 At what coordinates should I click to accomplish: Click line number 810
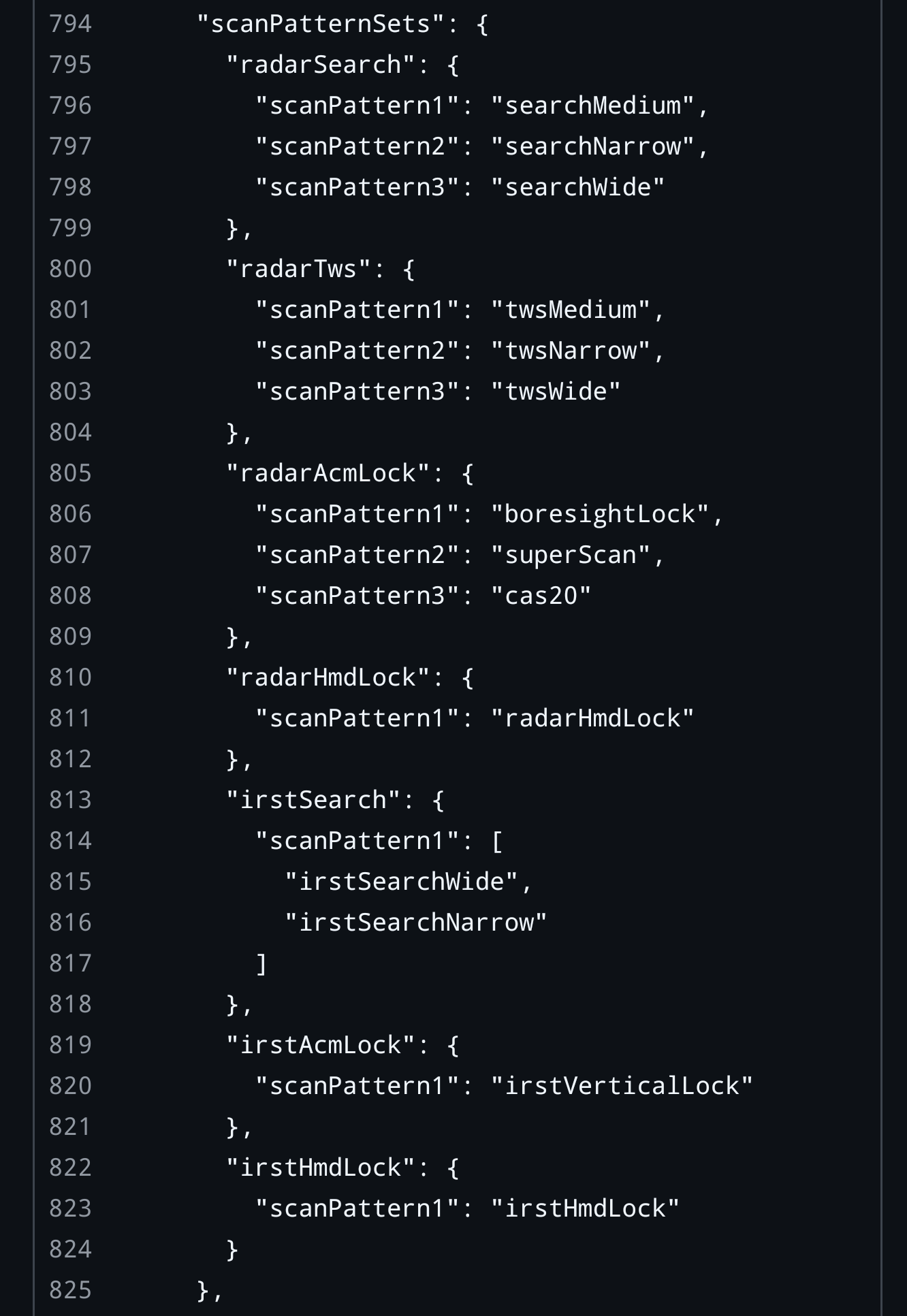pos(70,678)
